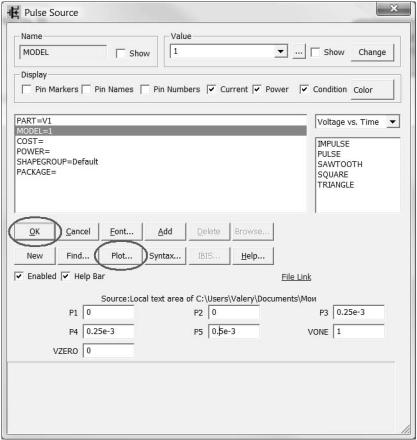
Task: Click the P4 input field
Action: [x=109, y=331]
